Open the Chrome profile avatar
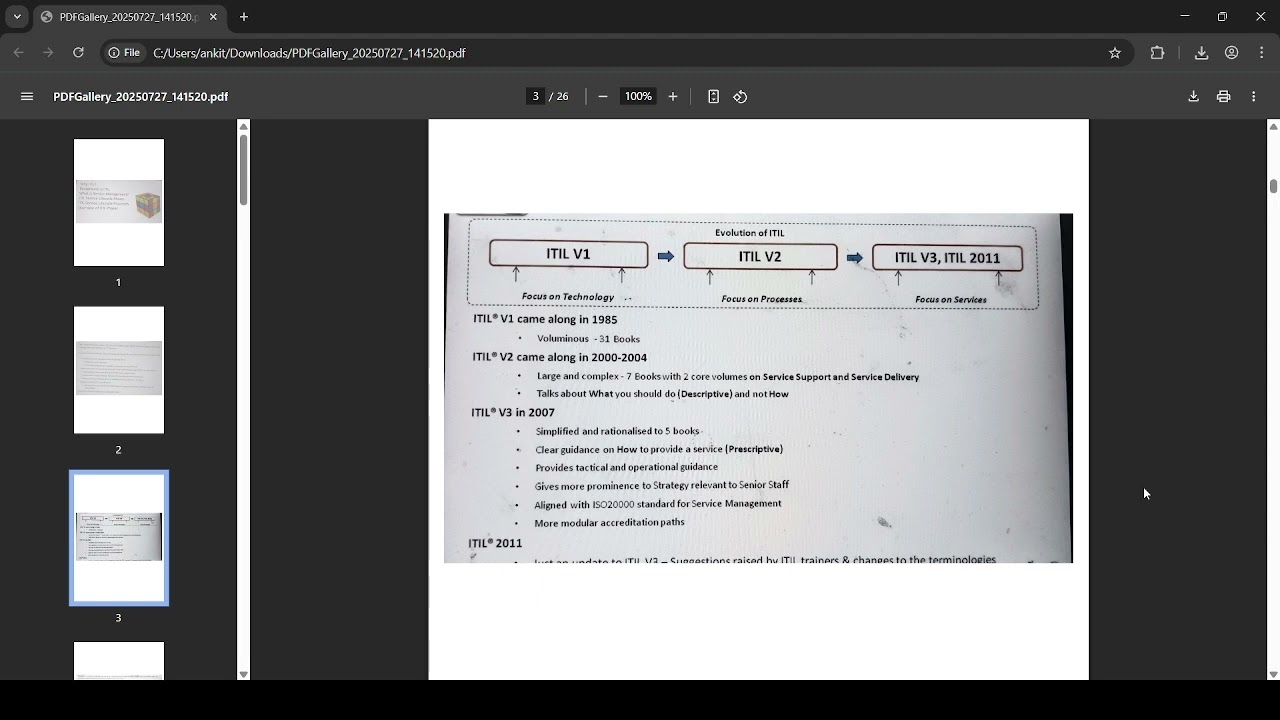The image size is (1280, 720). point(1232,53)
